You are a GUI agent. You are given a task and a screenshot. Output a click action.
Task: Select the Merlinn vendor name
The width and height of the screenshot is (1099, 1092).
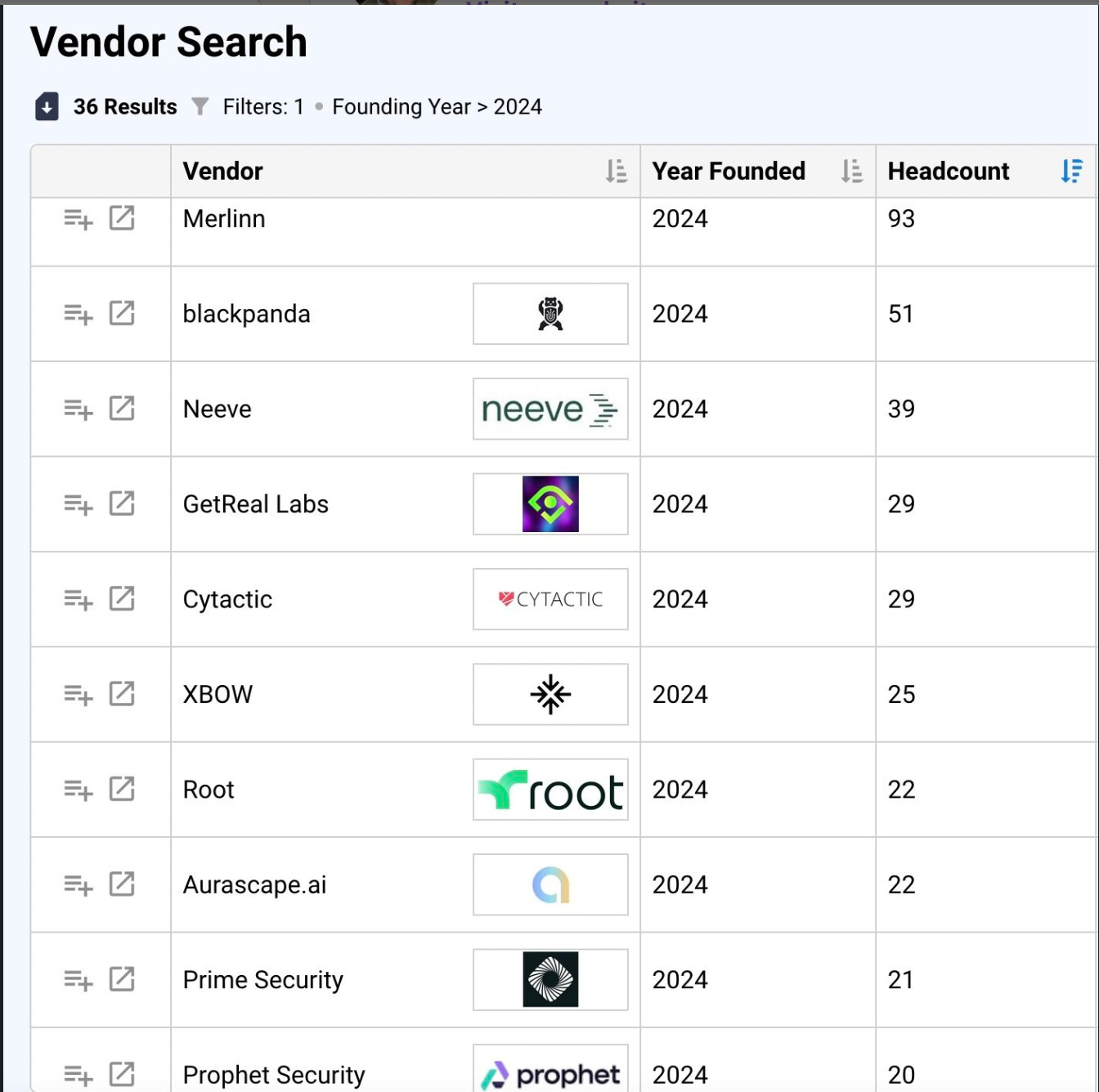pos(224,219)
